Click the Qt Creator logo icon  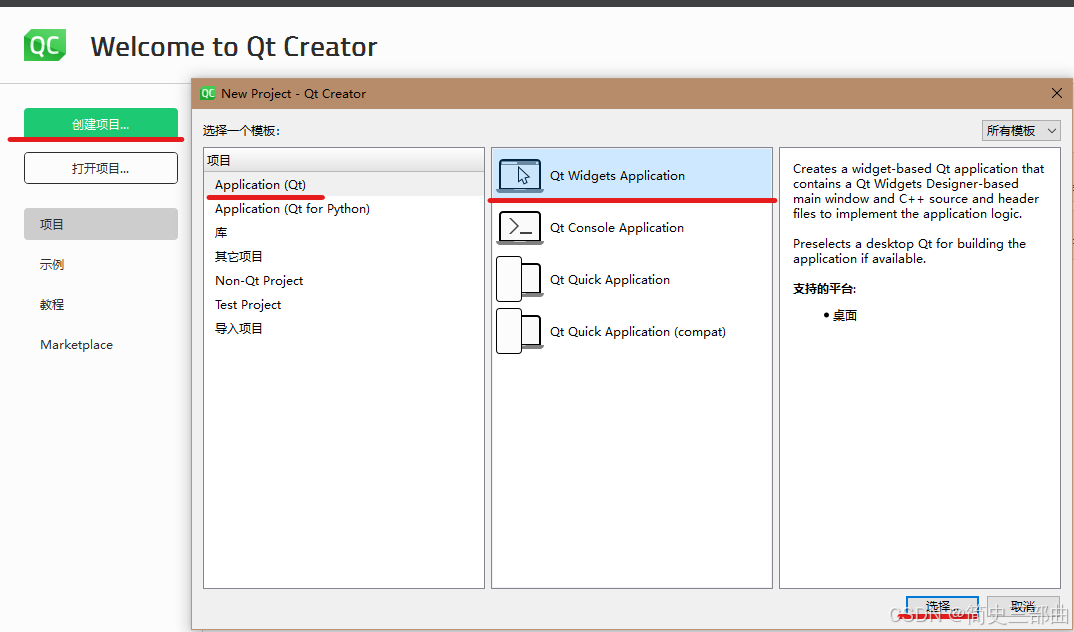pyautogui.click(x=45, y=45)
